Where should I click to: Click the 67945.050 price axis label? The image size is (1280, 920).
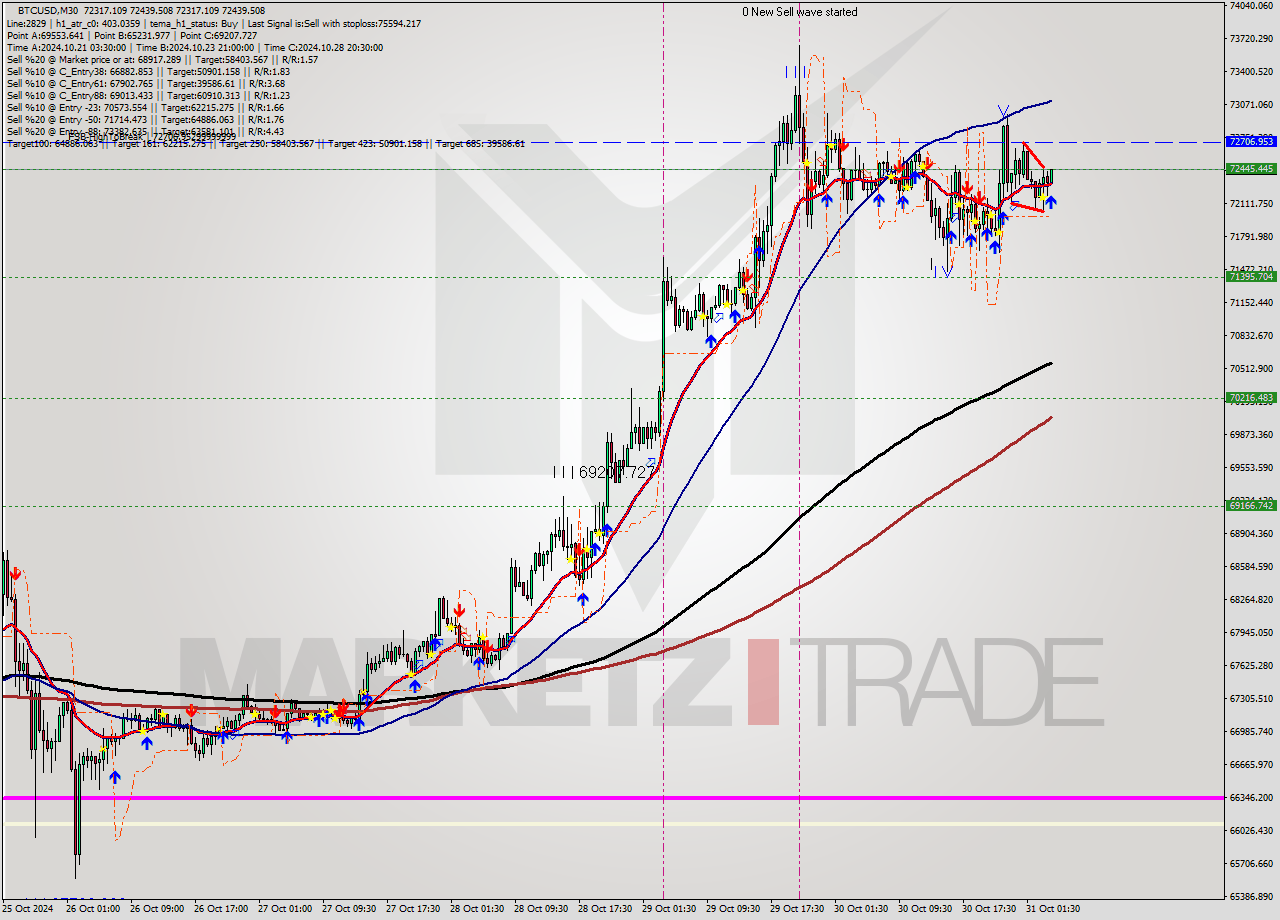click(x=1251, y=632)
